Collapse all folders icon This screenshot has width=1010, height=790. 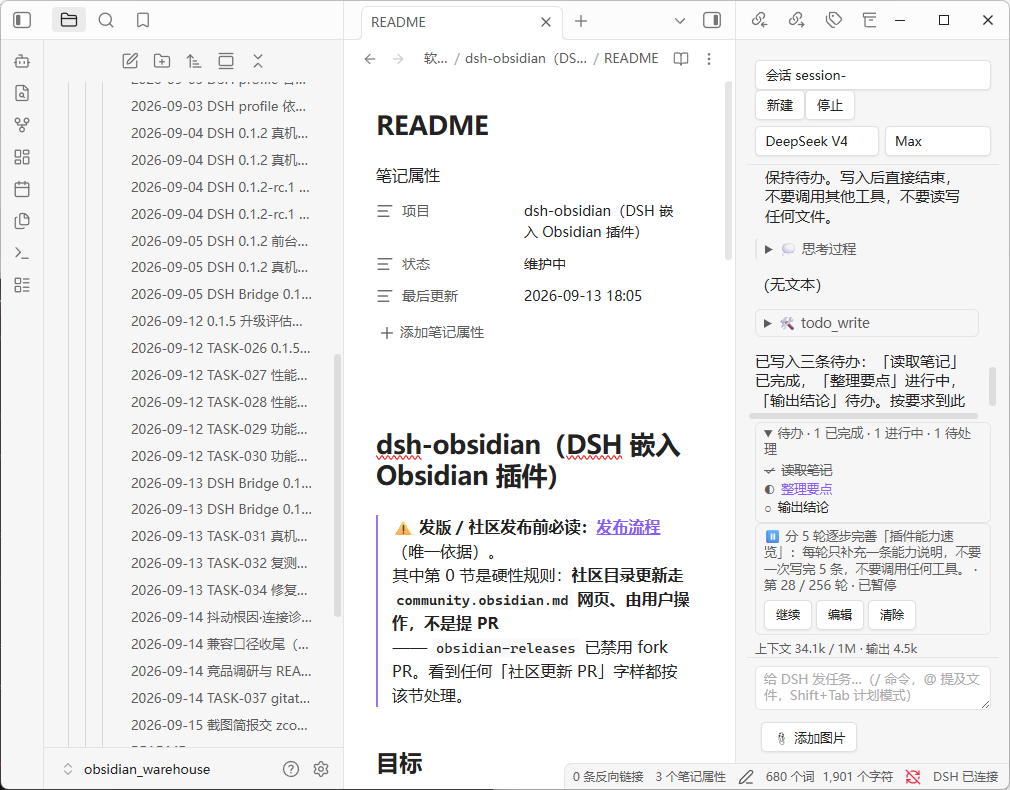[x=258, y=61]
